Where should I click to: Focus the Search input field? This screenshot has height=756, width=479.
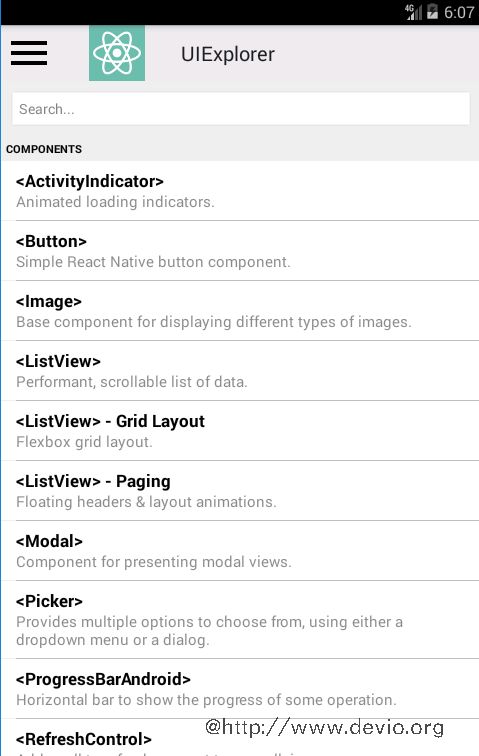pos(241,109)
